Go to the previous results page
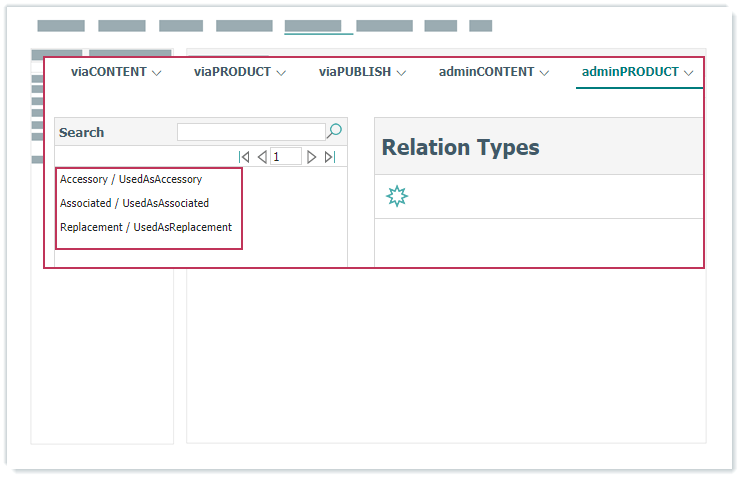 click(261, 157)
